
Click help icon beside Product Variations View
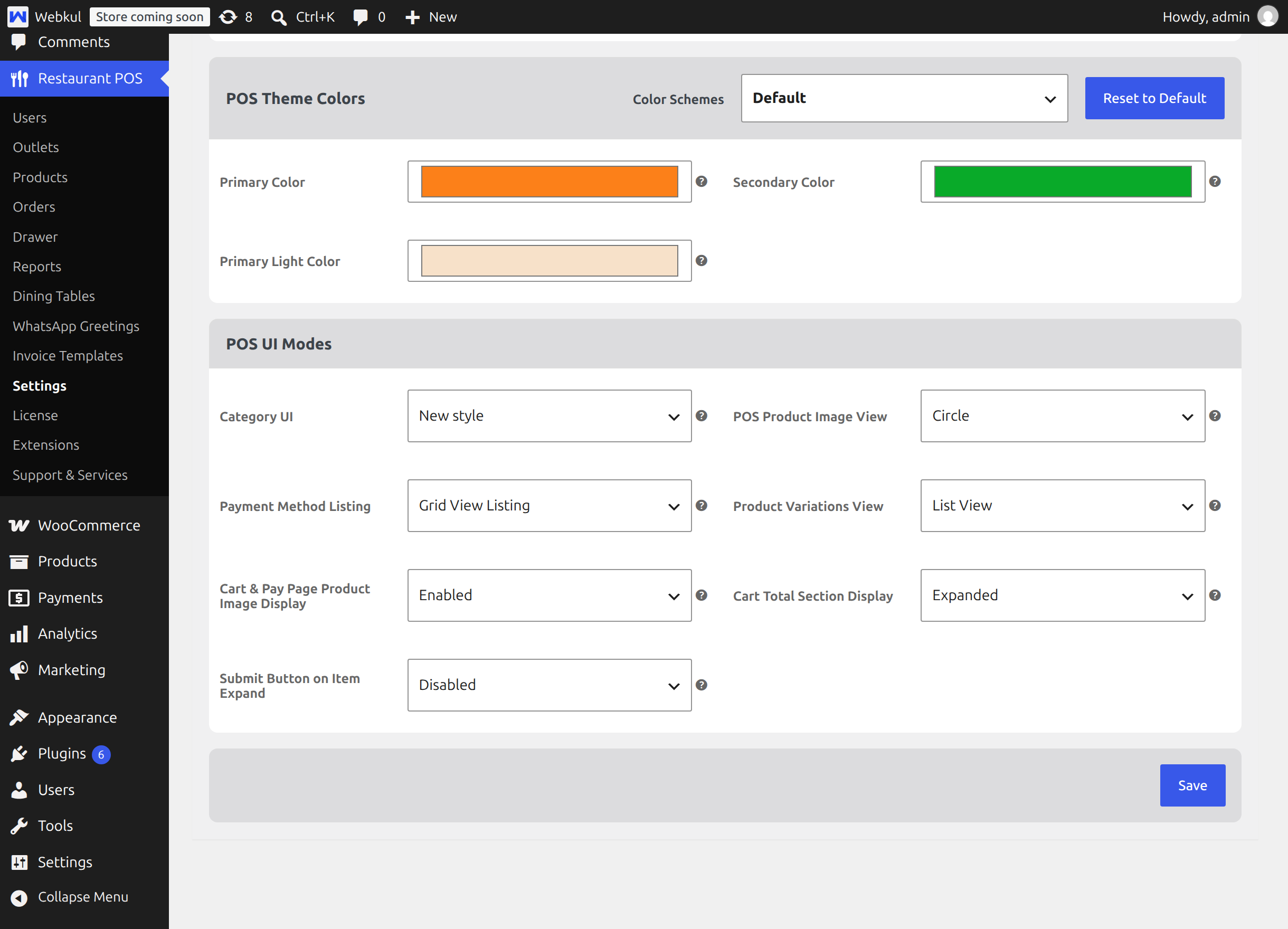[1215, 505]
